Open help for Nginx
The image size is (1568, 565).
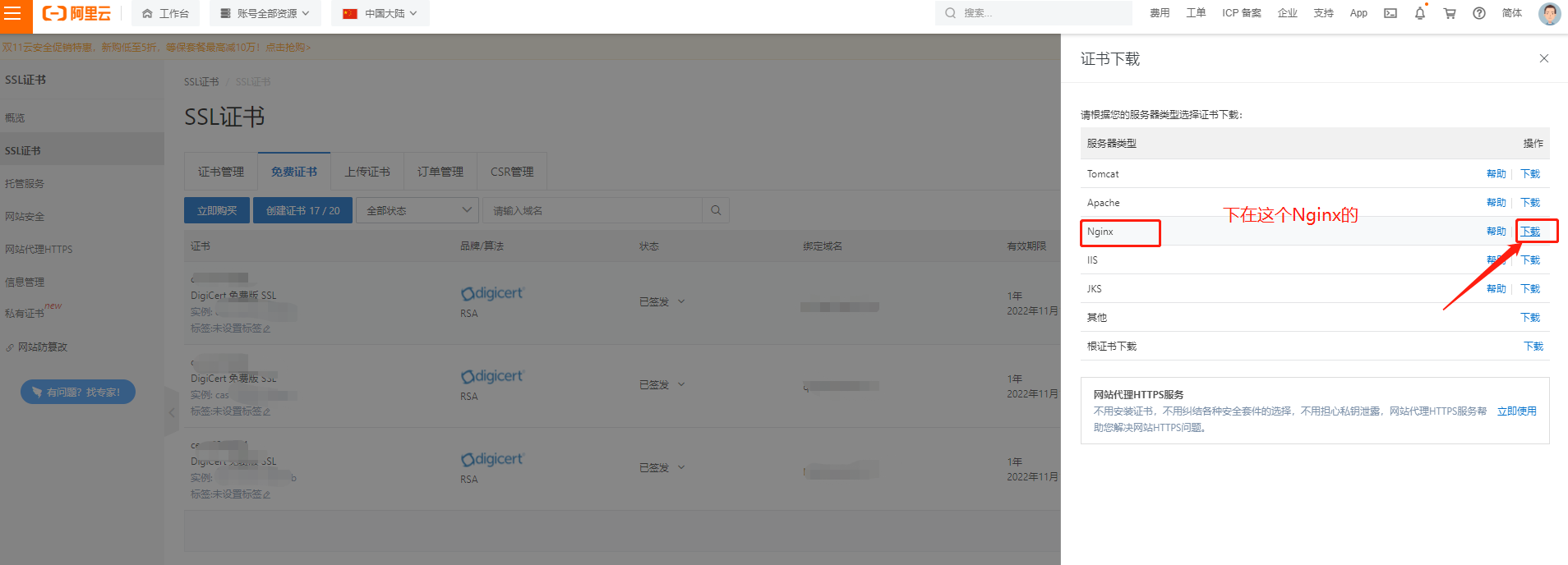1497,232
